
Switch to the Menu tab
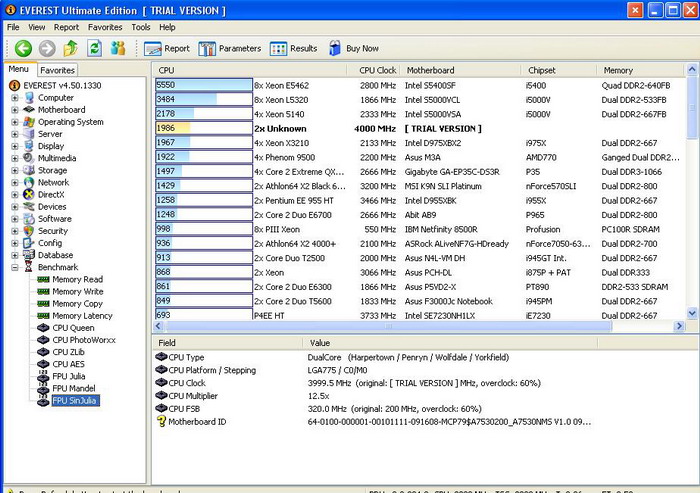19,69
